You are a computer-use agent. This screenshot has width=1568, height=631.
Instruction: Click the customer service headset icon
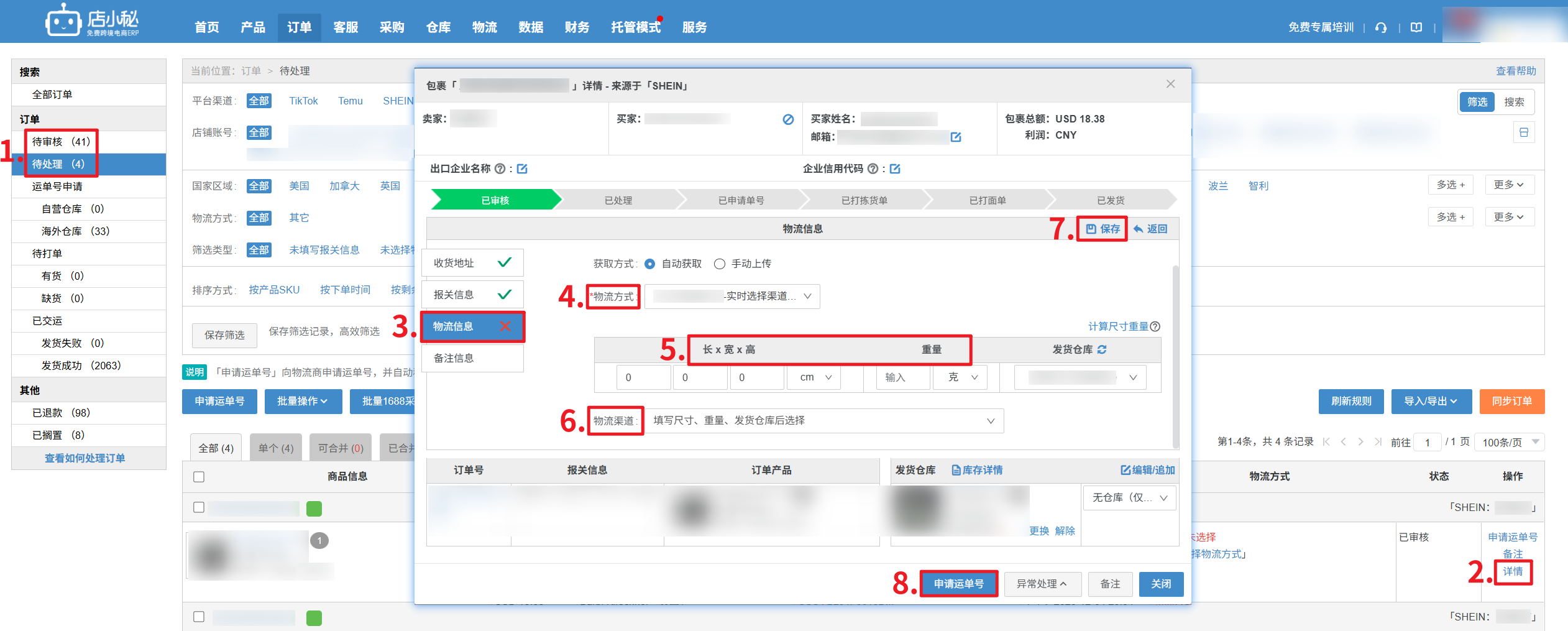tap(1381, 27)
